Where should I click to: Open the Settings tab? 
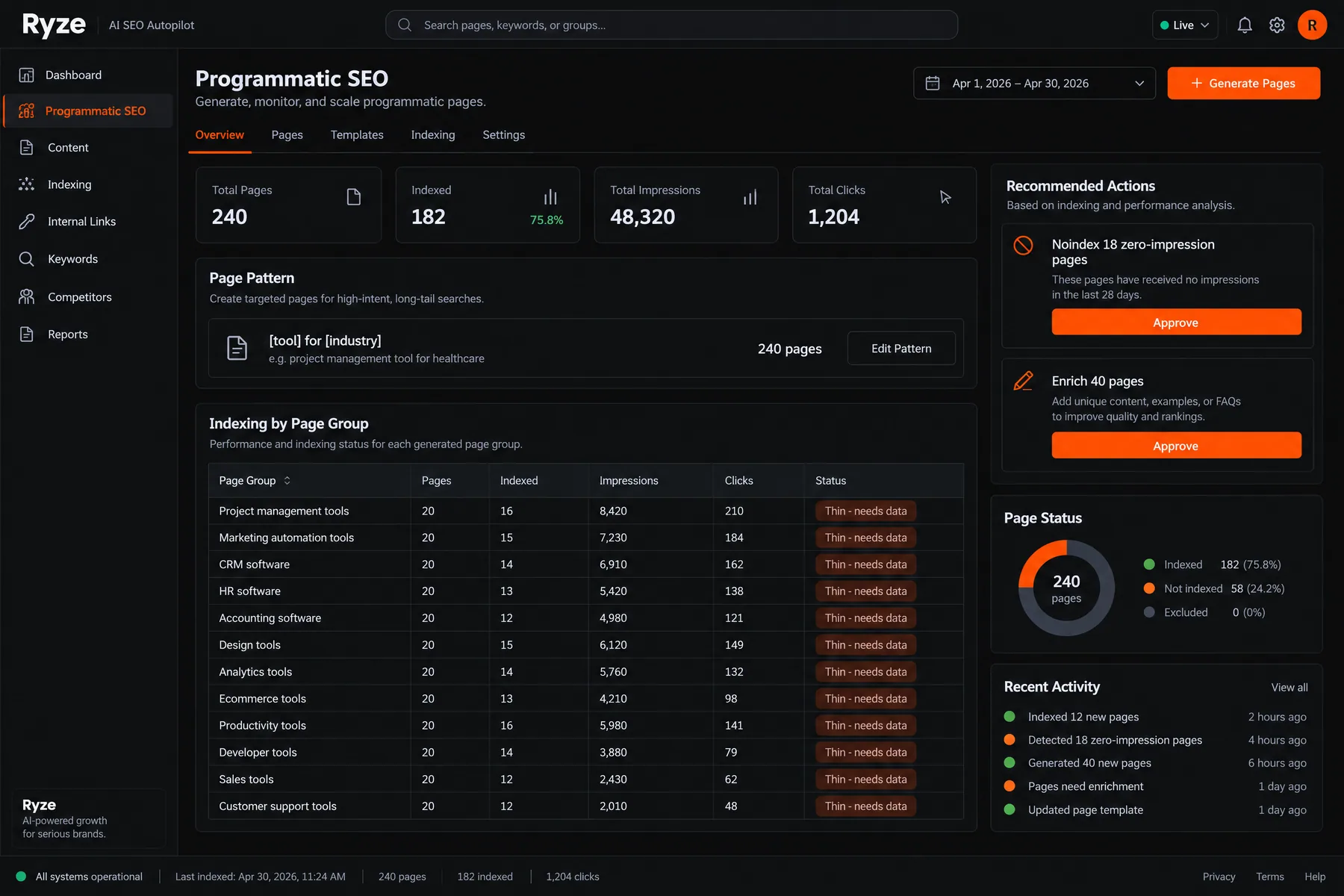click(504, 135)
